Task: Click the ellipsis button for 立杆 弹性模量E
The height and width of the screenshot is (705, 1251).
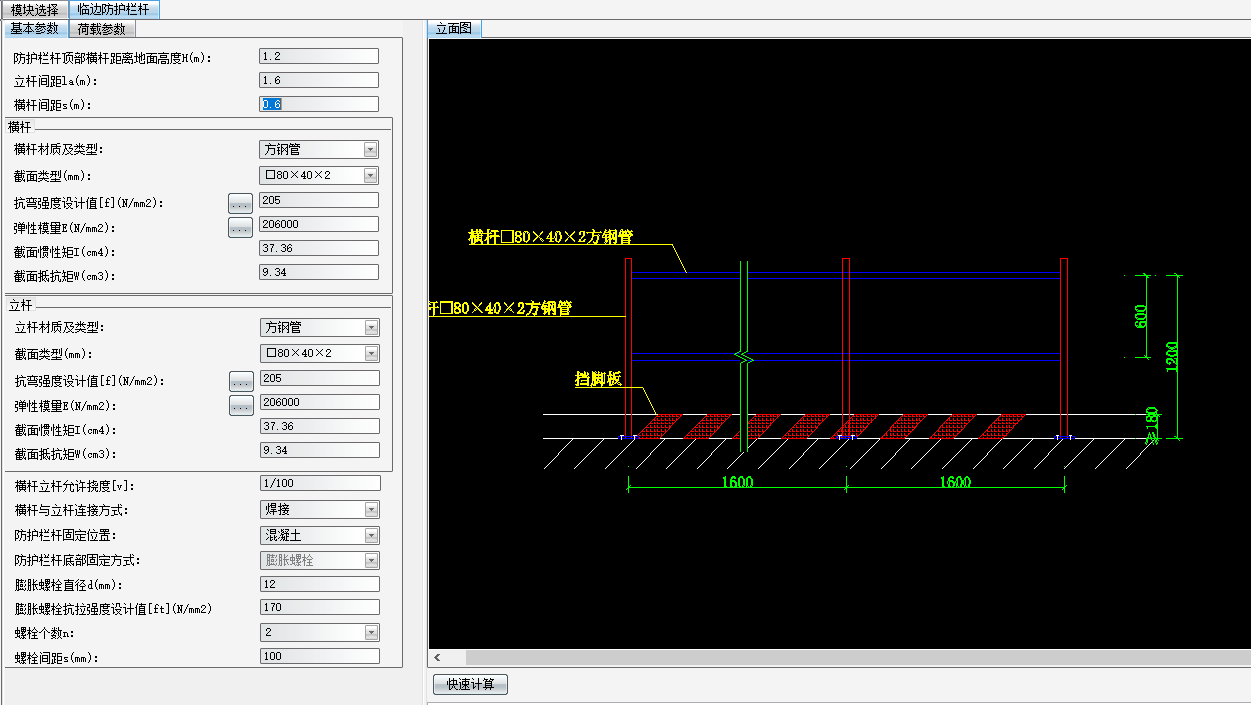Action: pyautogui.click(x=241, y=406)
